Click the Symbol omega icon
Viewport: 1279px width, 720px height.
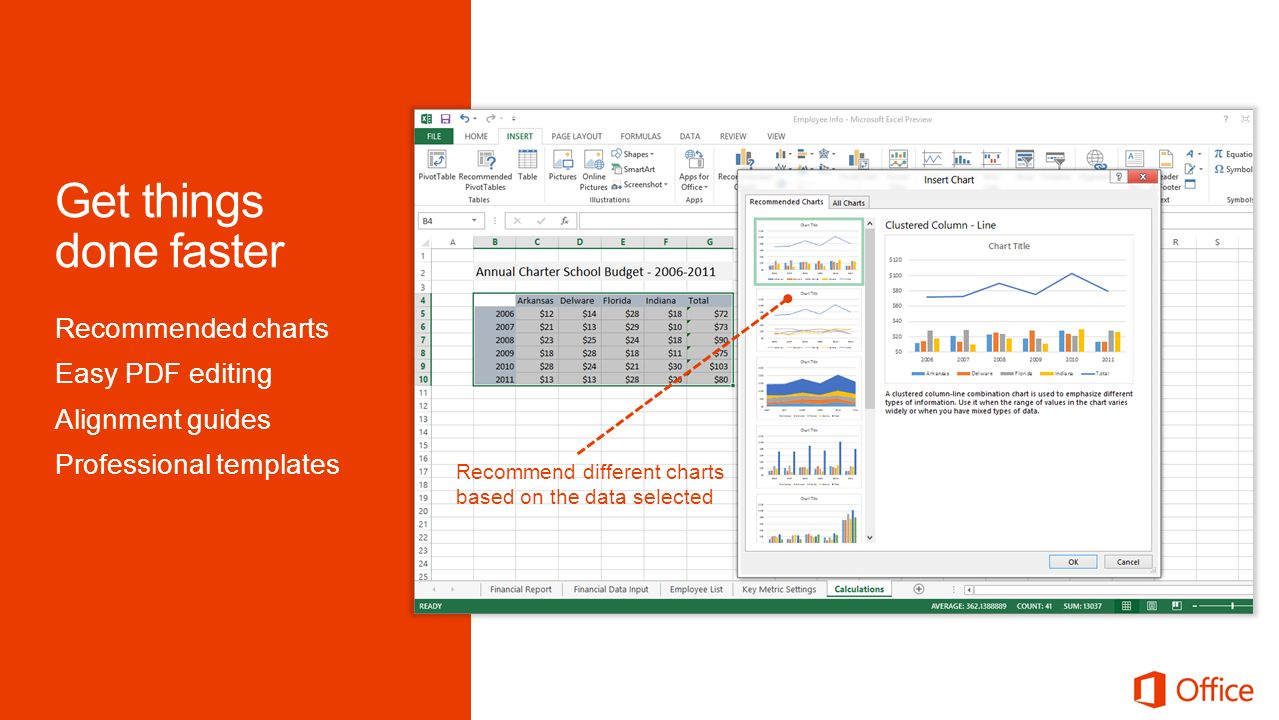click(1219, 169)
